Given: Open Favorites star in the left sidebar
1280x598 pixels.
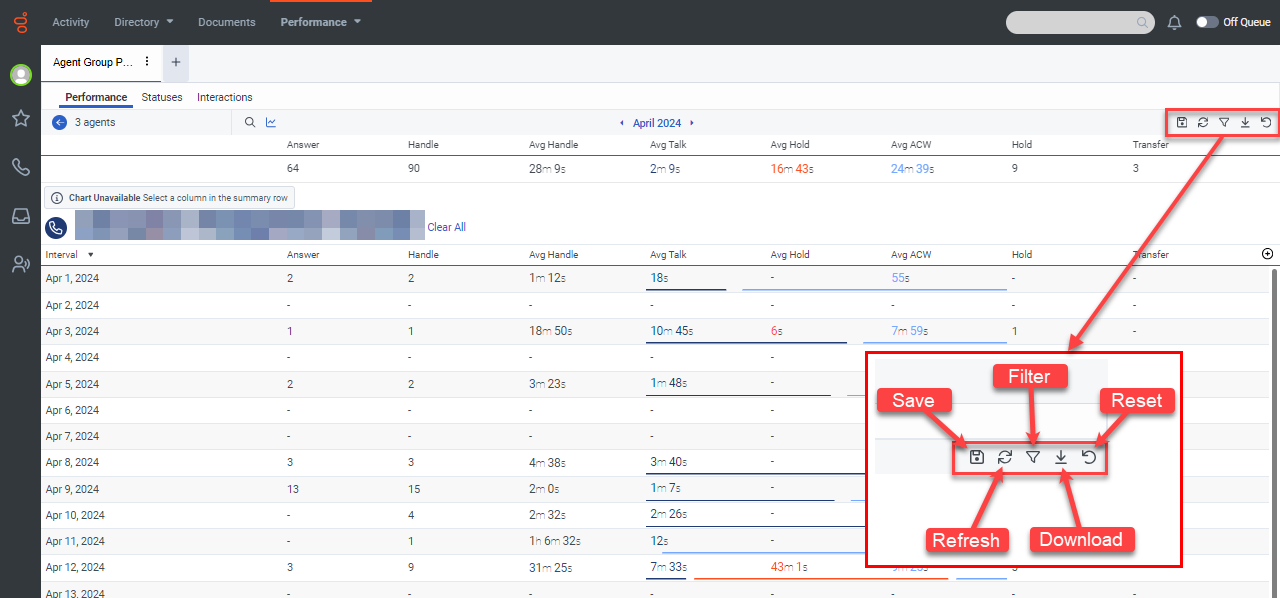Looking at the screenshot, I should coord(20,119).
